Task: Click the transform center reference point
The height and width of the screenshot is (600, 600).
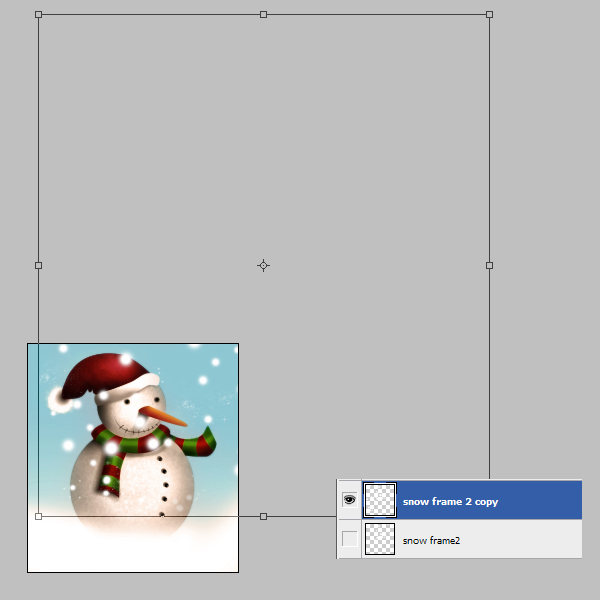Action: coord(263,265)
